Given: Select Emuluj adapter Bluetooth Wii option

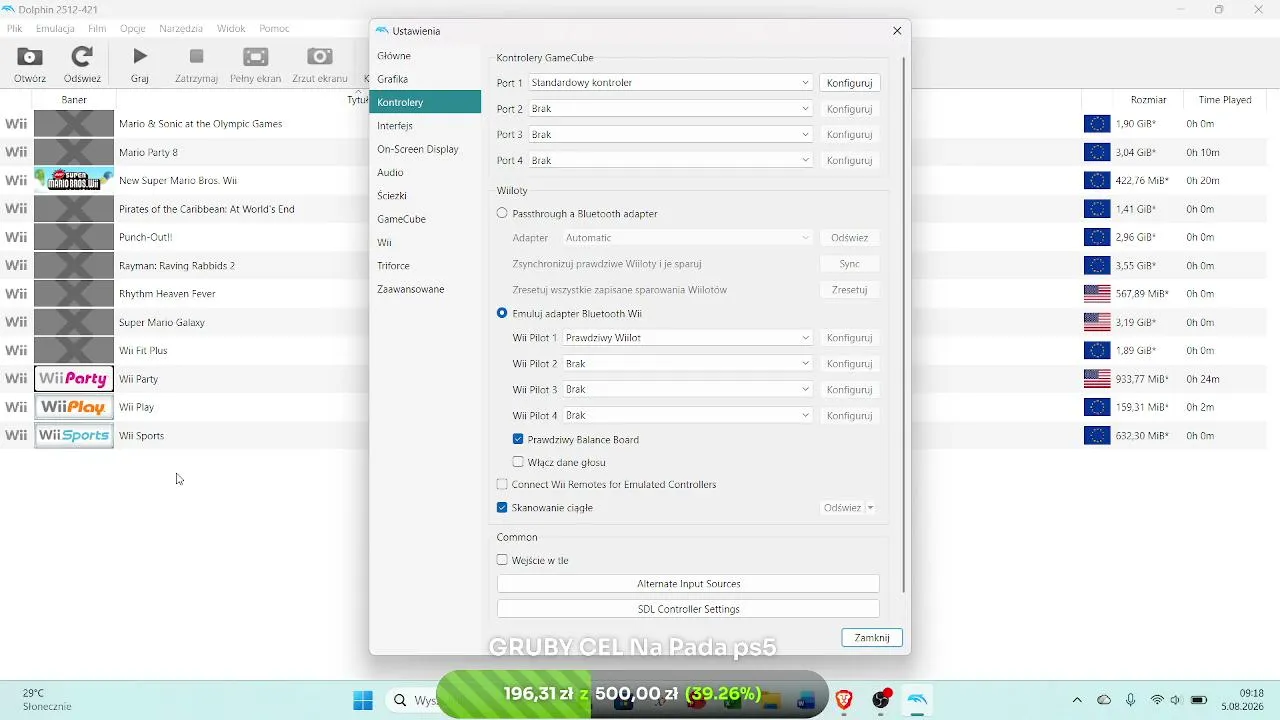Looking at the screenshot, I should tap(502, 313).
